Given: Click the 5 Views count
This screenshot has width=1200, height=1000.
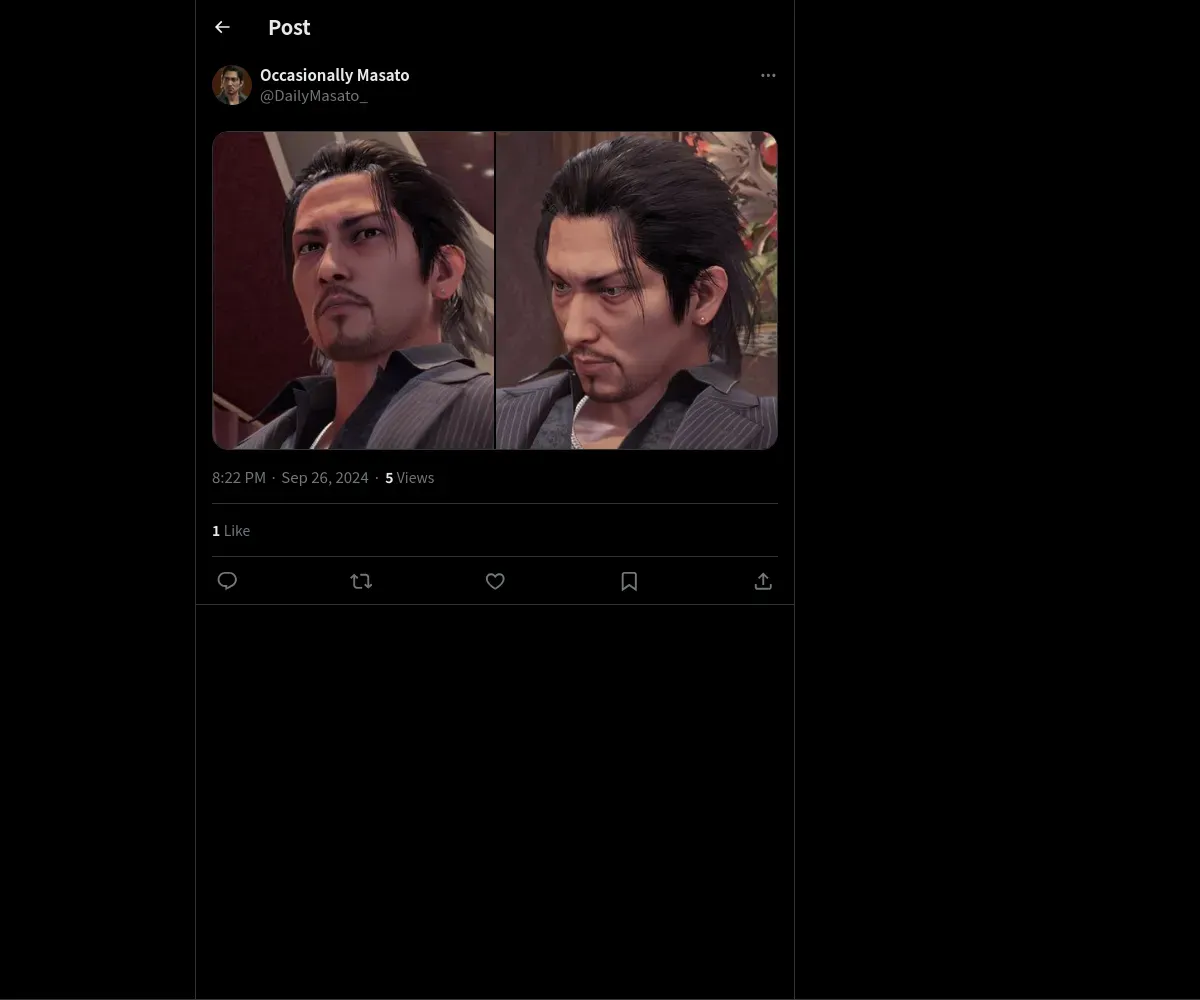Looking at the screenshot, I should [410, 478].
